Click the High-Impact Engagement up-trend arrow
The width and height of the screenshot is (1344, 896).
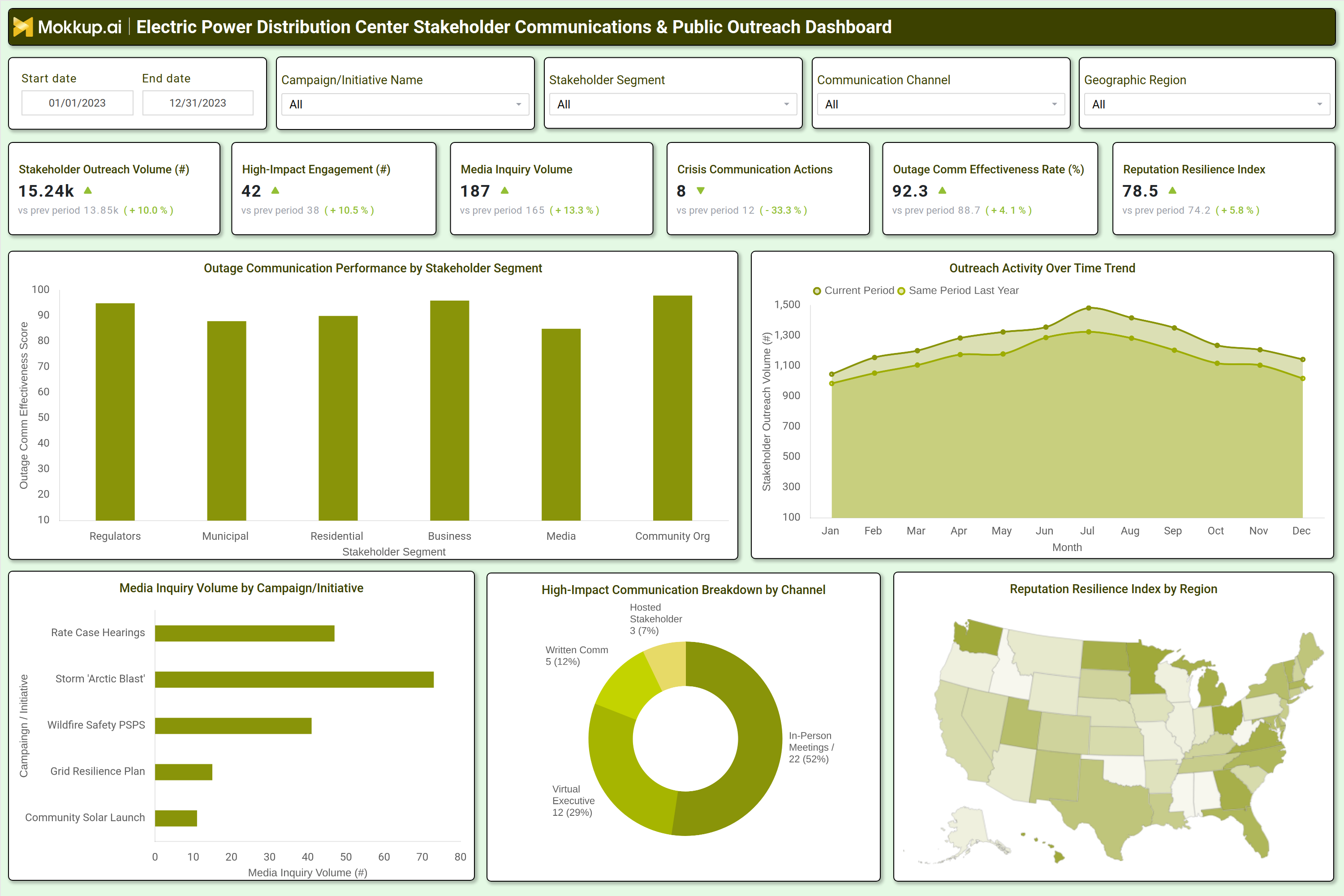click(276, 190)
